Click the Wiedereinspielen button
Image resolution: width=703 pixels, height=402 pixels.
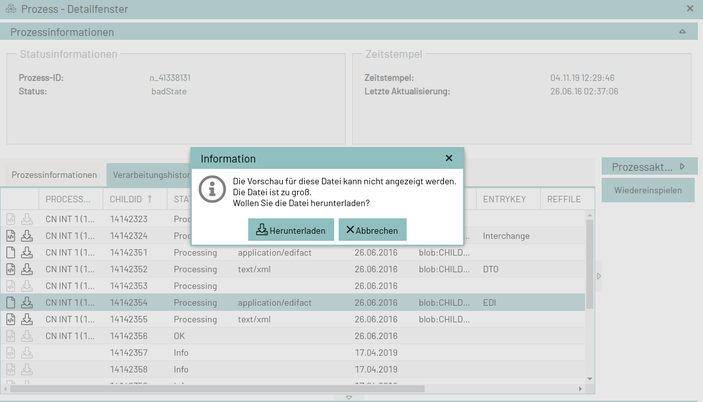tap(647, 190)
